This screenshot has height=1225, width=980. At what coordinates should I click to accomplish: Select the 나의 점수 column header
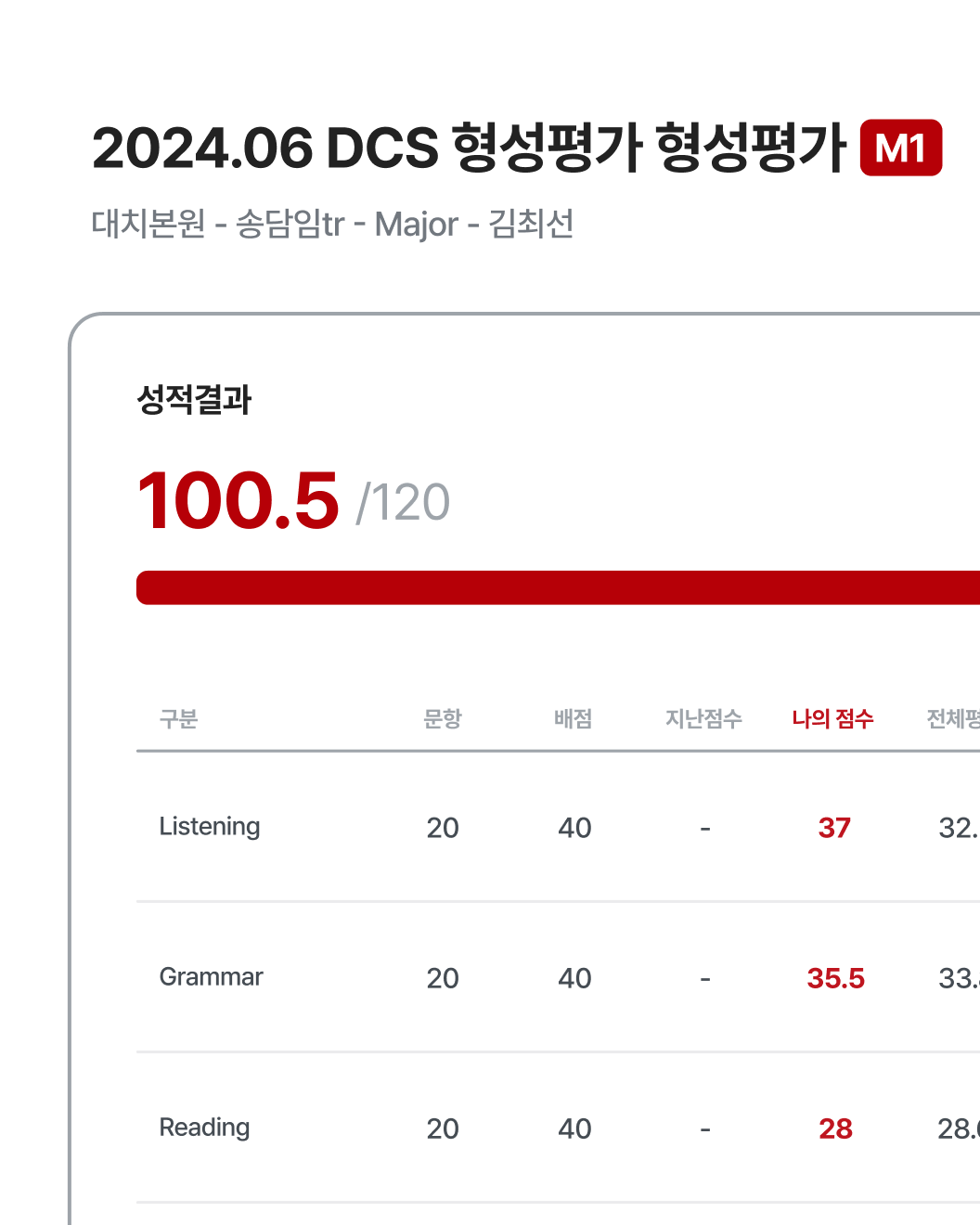(x=833, y=719)
